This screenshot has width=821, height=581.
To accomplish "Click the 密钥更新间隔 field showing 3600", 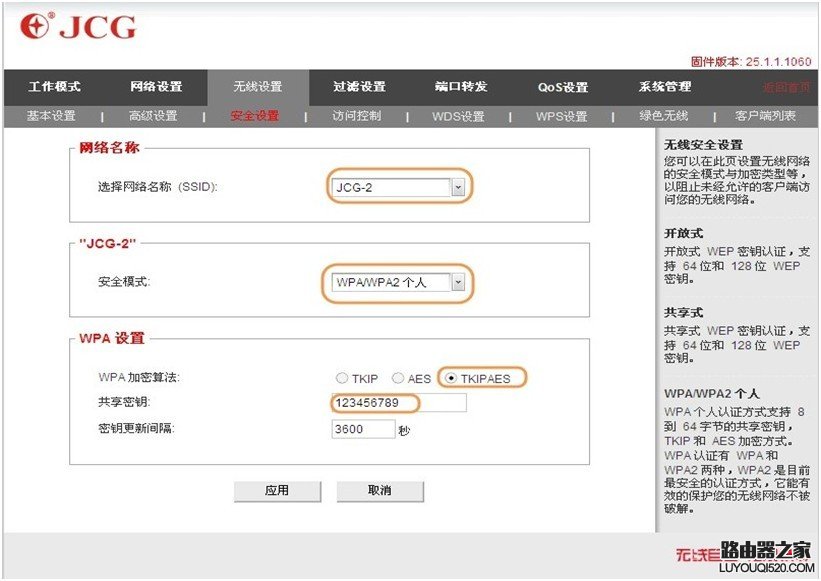I will pos(363,429).
